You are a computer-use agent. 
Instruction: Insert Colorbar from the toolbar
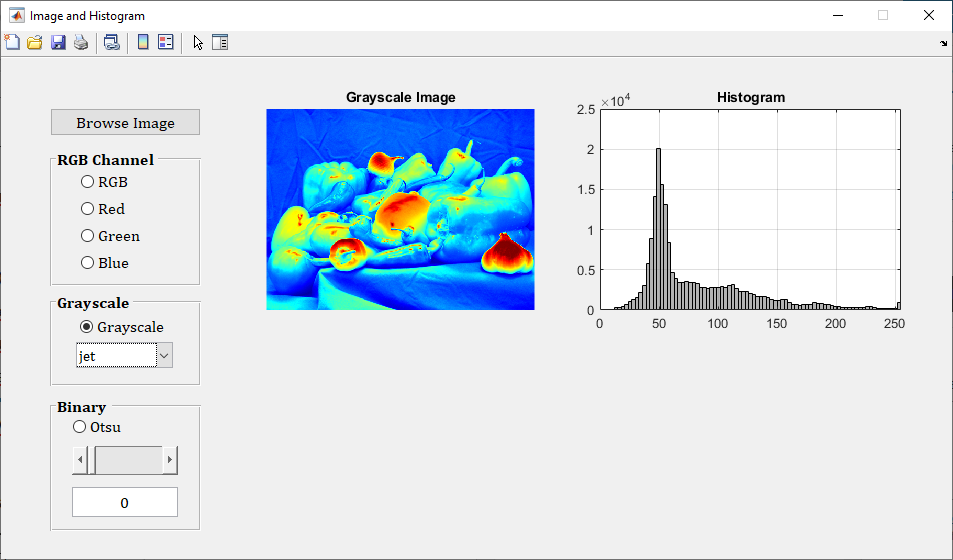143,42
